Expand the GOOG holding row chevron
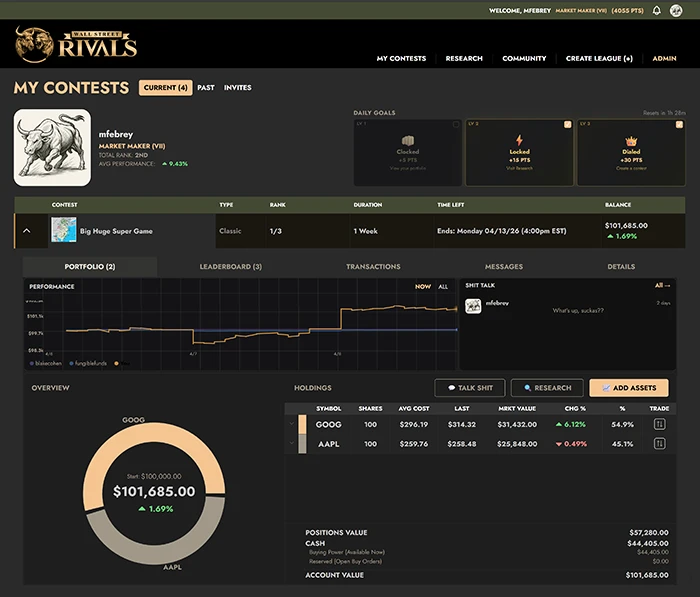Screen dimensions: 700x597 (x=291, y=424)
